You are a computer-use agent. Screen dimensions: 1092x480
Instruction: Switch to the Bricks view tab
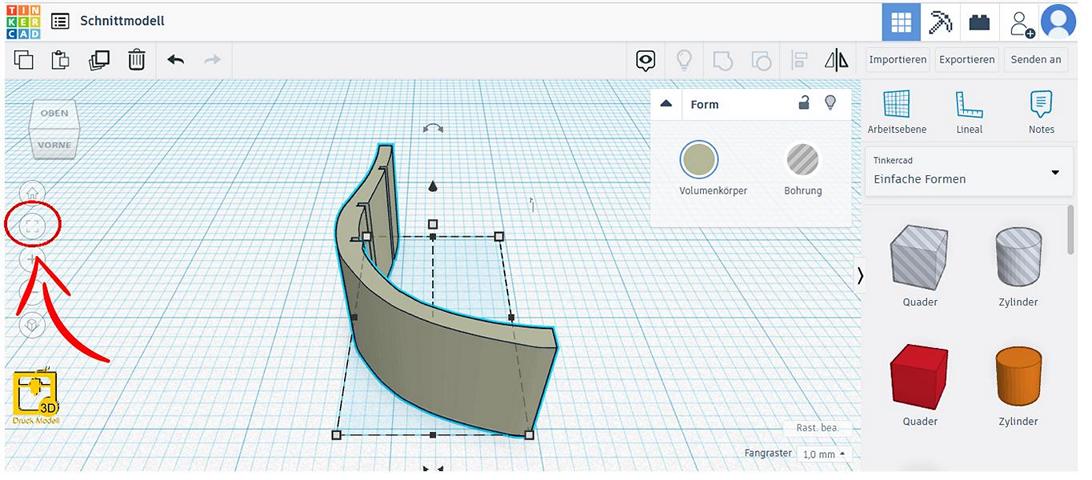[979, 21]
